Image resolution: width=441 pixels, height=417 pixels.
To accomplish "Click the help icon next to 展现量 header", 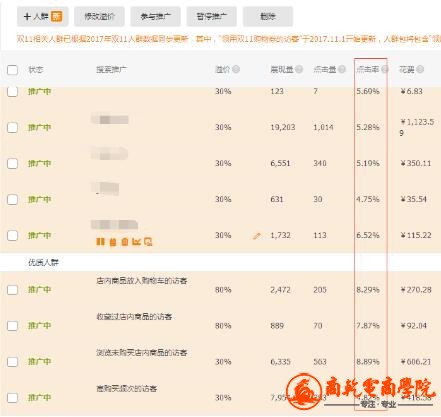I will pos(299,69).
